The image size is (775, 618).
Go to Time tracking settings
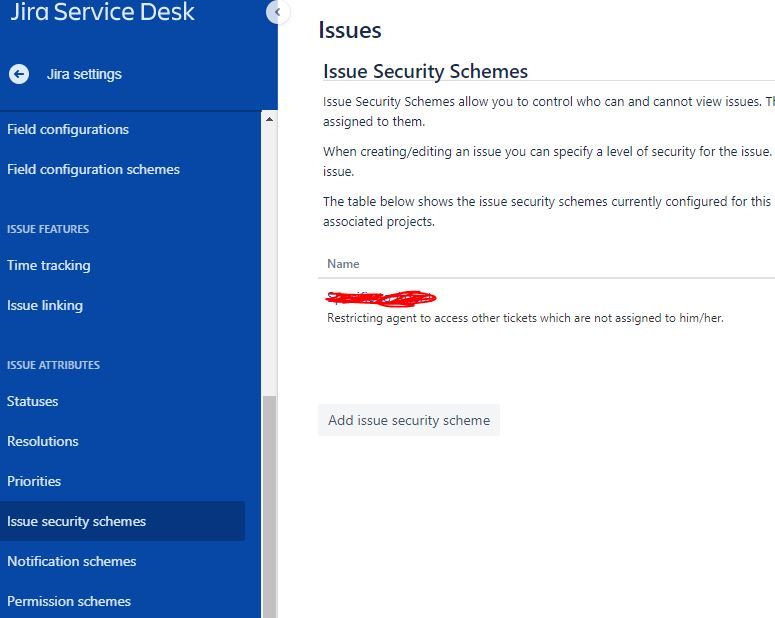48,265
